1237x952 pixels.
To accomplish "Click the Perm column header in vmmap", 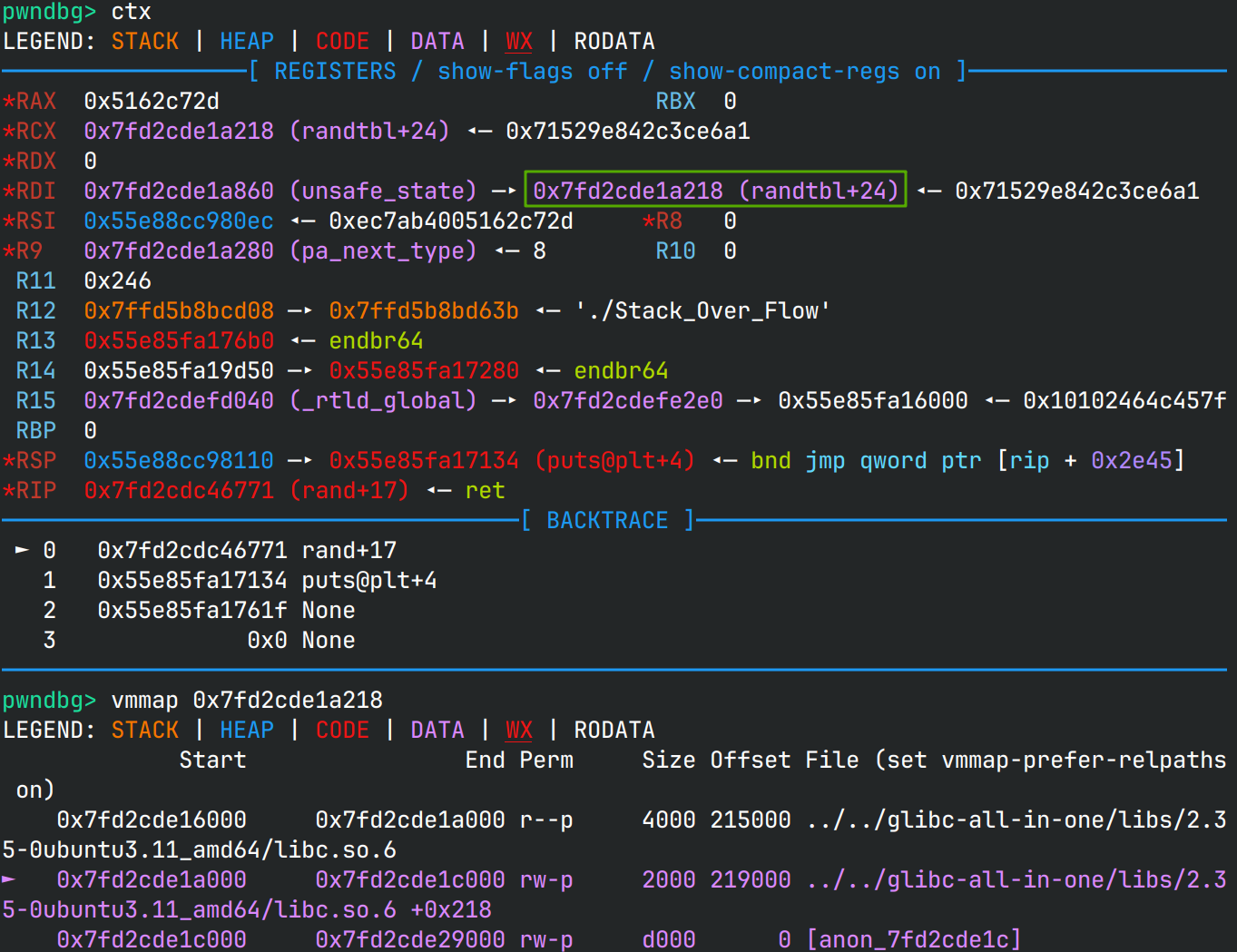I will pos(546,760).
